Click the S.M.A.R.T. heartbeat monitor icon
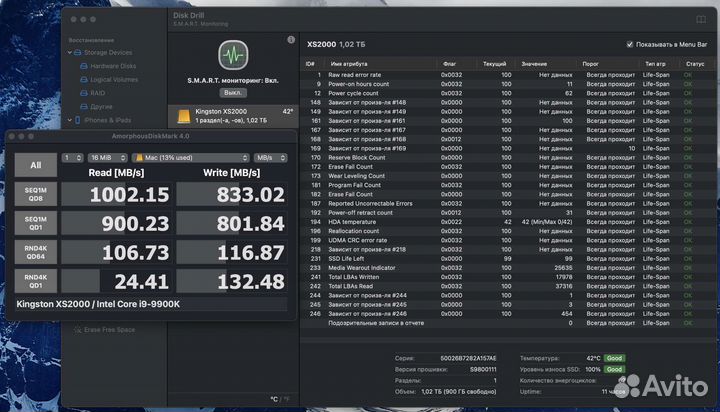Viewport: 720px width, 412px height. pyautogui.click(x=233, y=55)
